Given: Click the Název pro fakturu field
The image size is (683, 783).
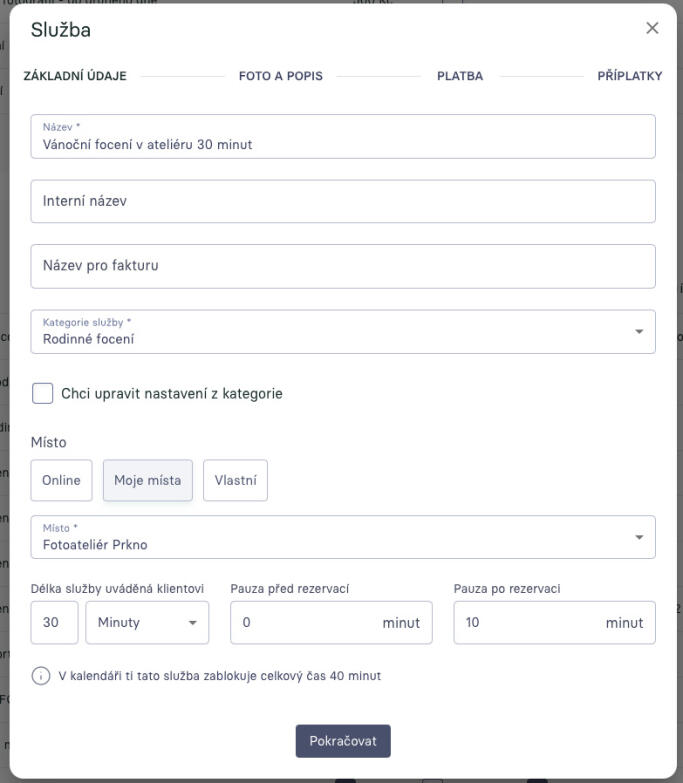Looking at the screenshot, I should 343,266.
